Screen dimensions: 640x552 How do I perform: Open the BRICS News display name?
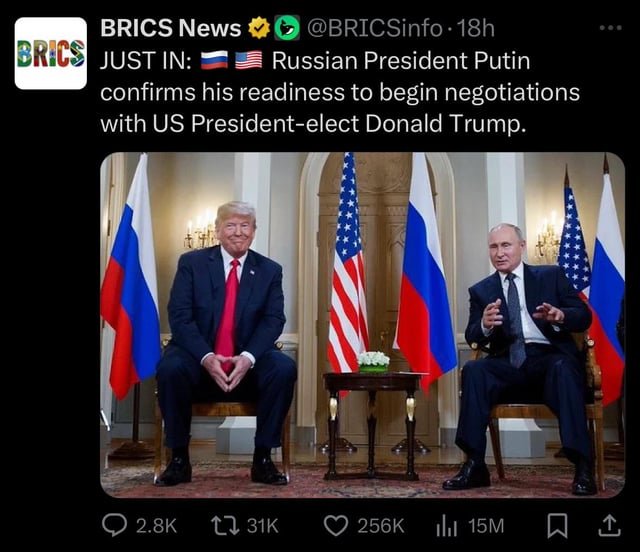point(171,28)
